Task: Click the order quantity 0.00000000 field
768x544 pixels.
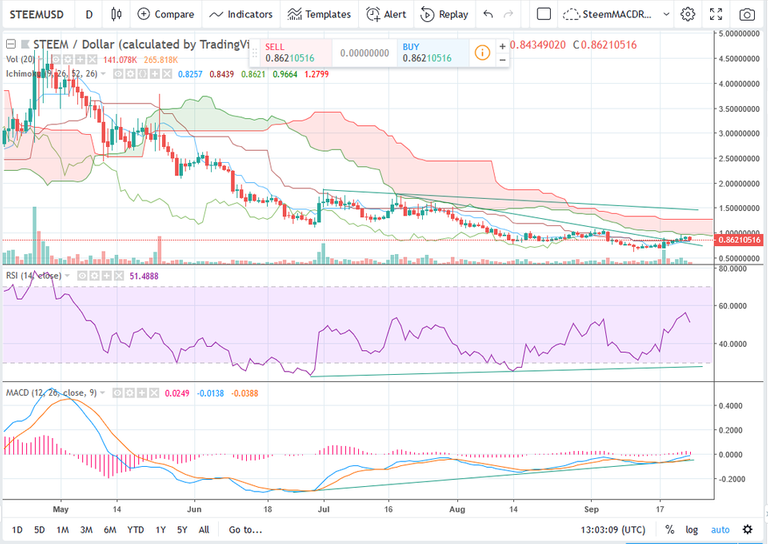Action: click(x=364, y=53)
